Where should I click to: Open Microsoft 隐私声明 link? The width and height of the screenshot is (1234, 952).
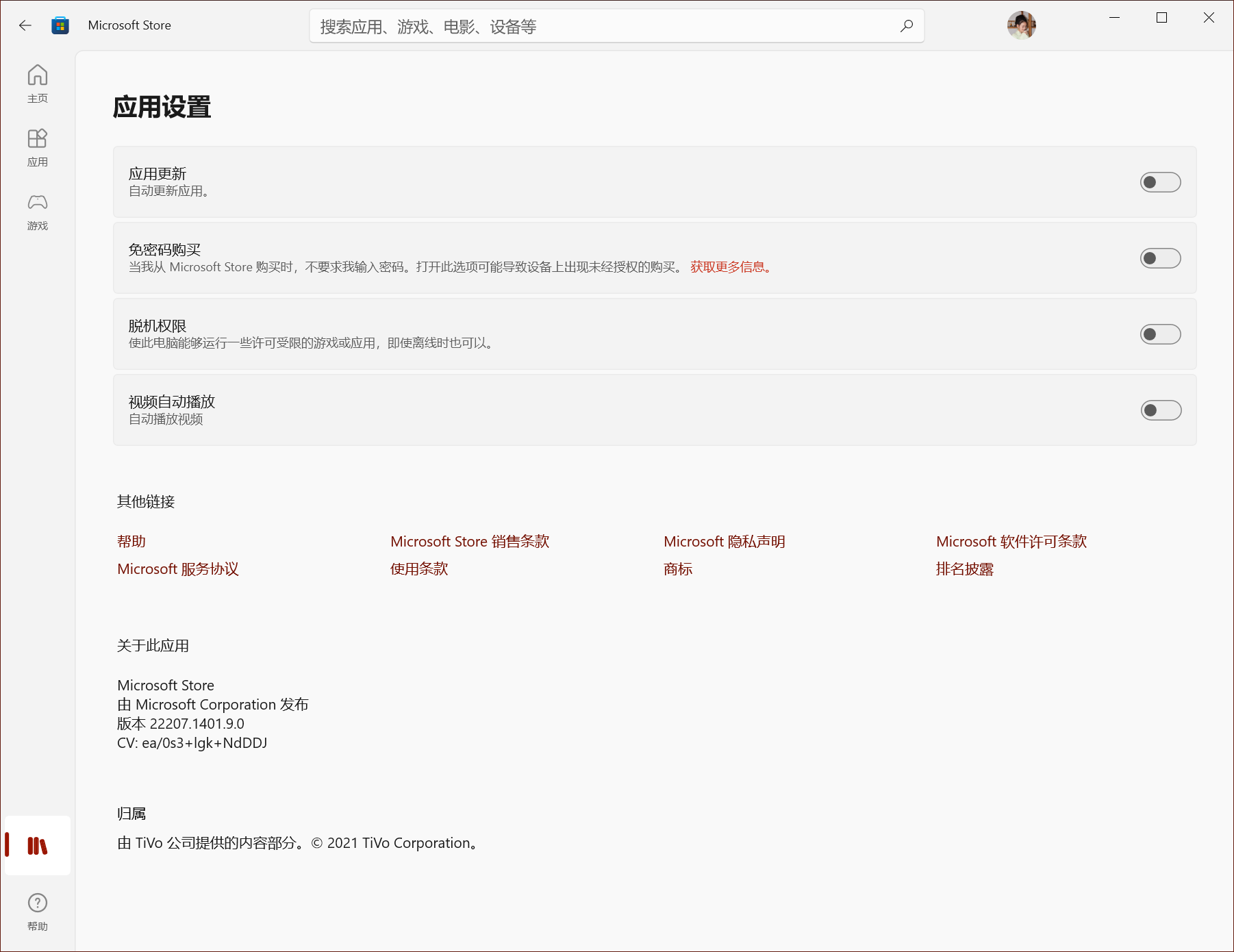725,542
